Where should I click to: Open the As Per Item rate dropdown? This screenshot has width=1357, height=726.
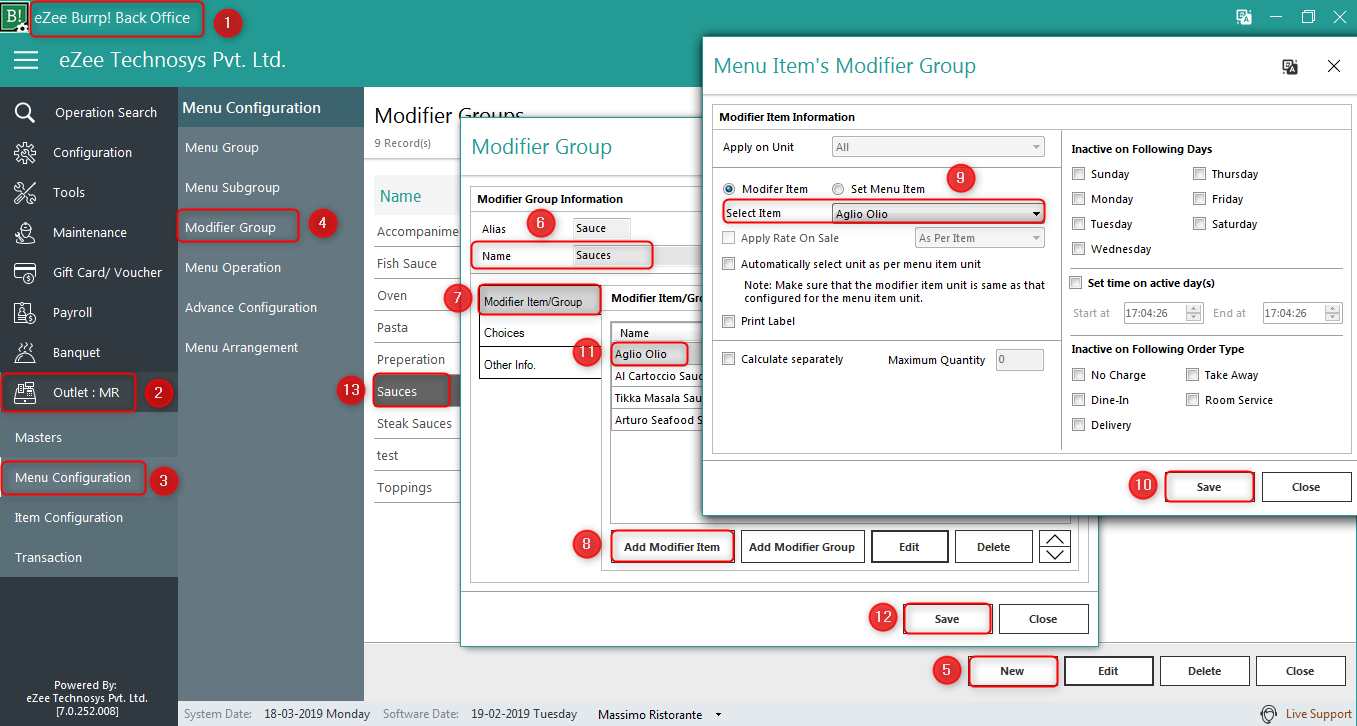tap(980, 238)
